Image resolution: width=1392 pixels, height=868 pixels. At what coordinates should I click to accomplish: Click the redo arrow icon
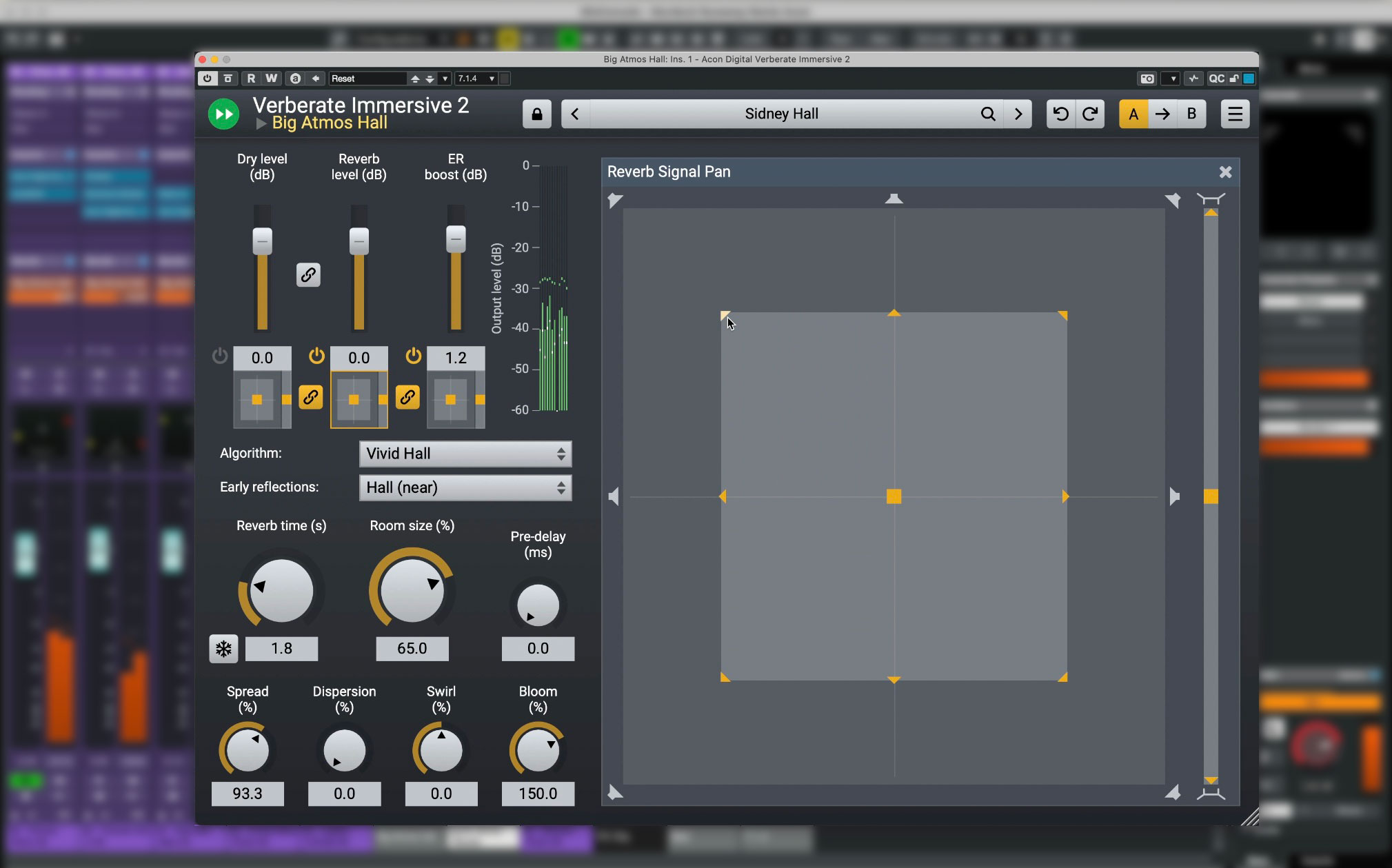pos(1089,114)
